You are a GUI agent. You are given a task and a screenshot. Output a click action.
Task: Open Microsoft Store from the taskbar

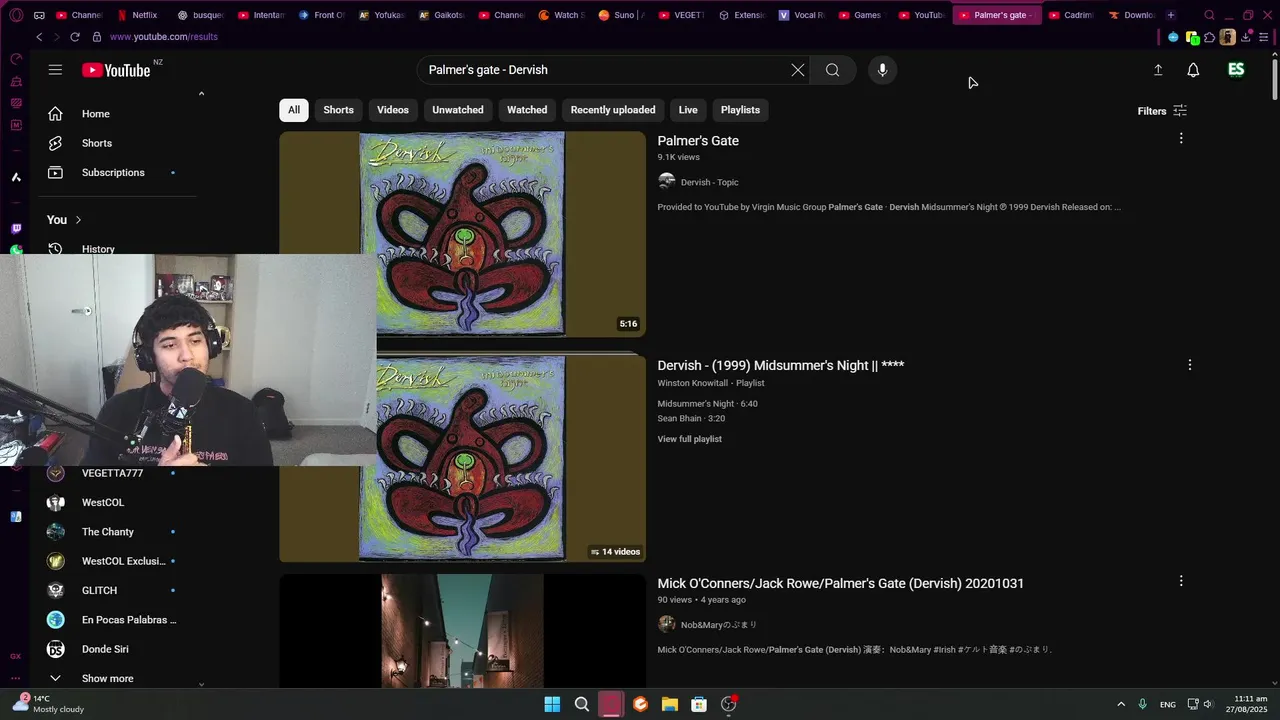pos(699,704)
